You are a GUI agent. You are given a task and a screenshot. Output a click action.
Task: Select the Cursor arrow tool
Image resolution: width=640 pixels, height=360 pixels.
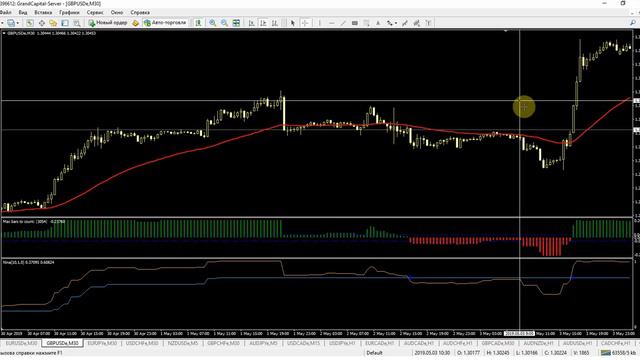coord(293,23)
